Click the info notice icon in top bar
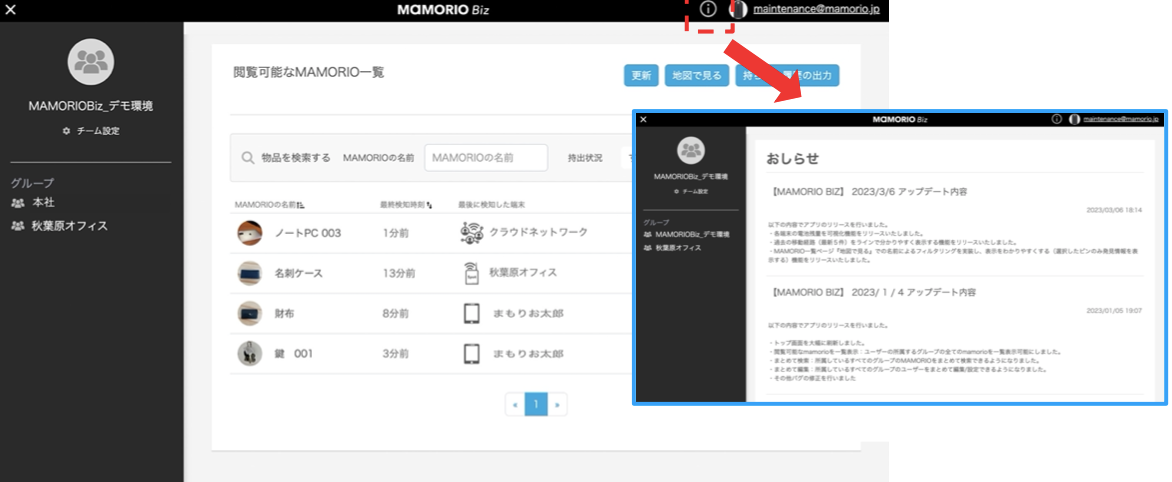Viewport: 1172px width, 482px height. coord(708,9)
